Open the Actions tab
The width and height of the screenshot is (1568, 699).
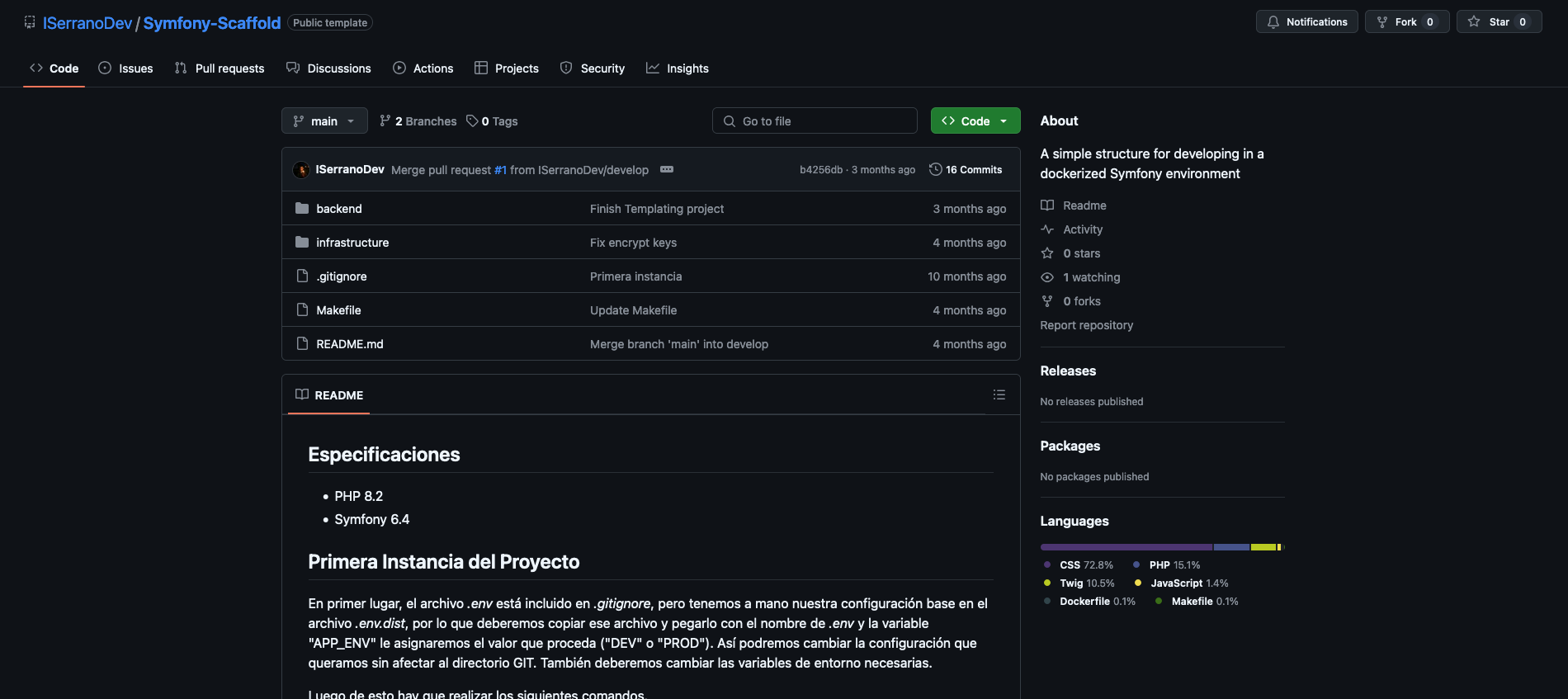[423, 68]
